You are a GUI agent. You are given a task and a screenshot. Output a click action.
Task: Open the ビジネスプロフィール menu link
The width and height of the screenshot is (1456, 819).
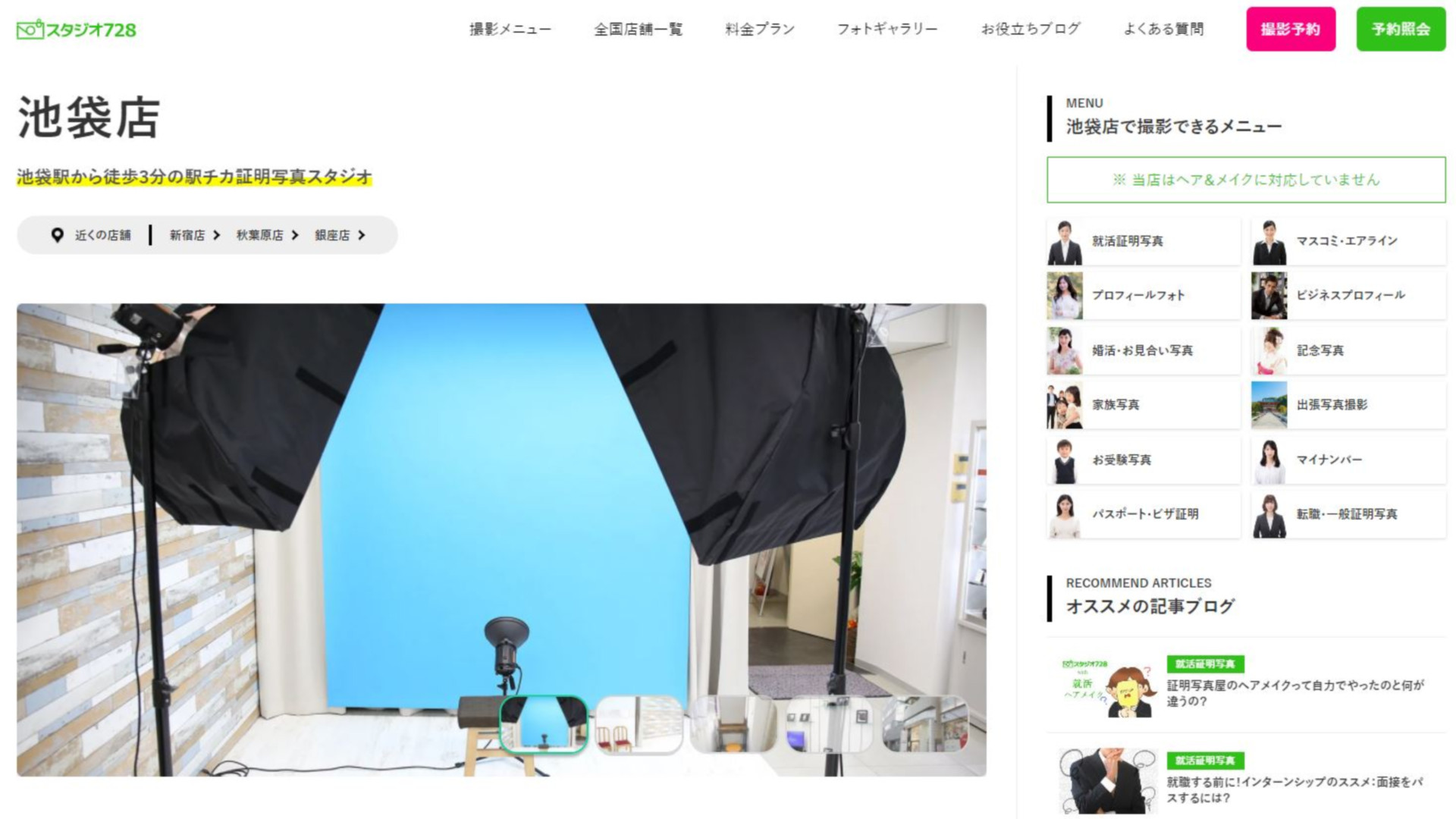pos(1352,296)
